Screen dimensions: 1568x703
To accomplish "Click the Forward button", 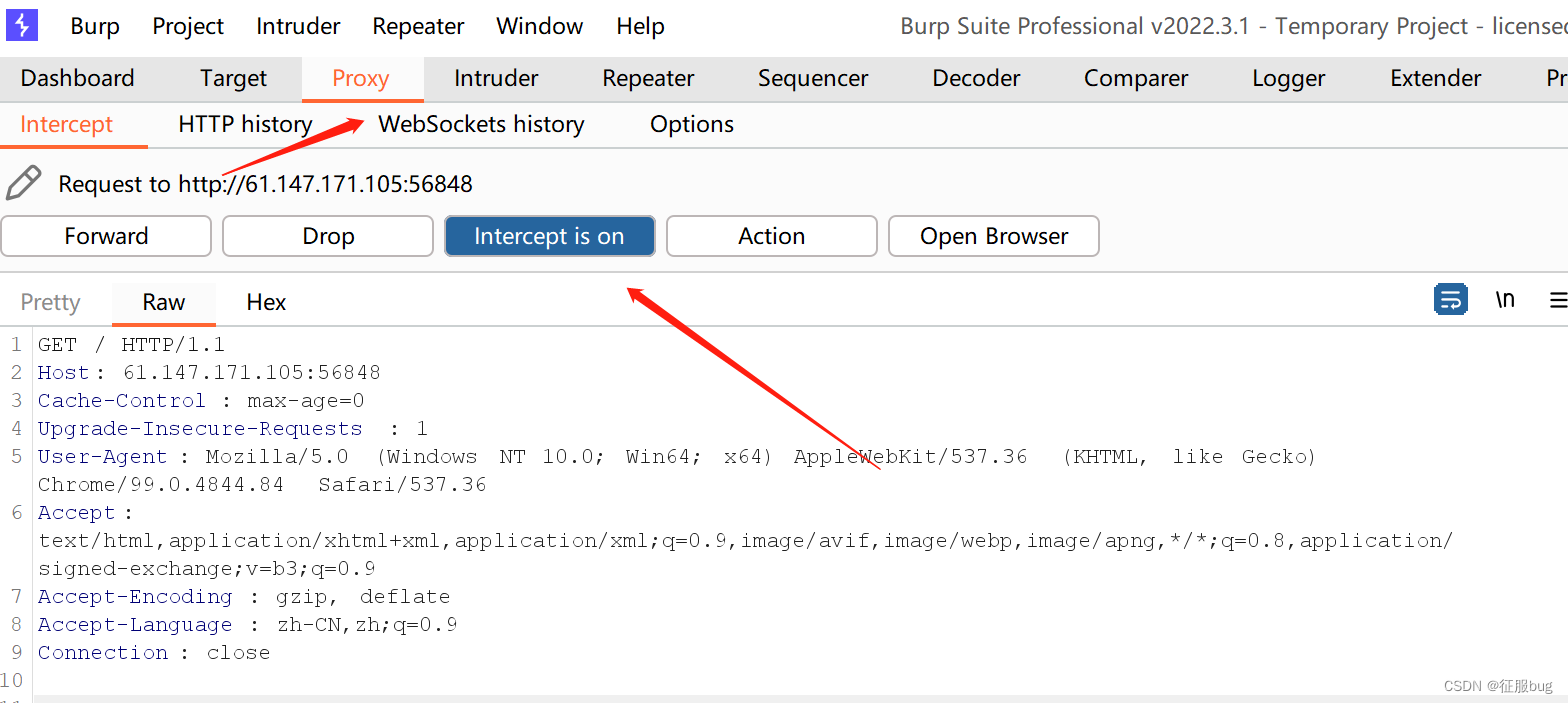I will click(x=106, y=236).
